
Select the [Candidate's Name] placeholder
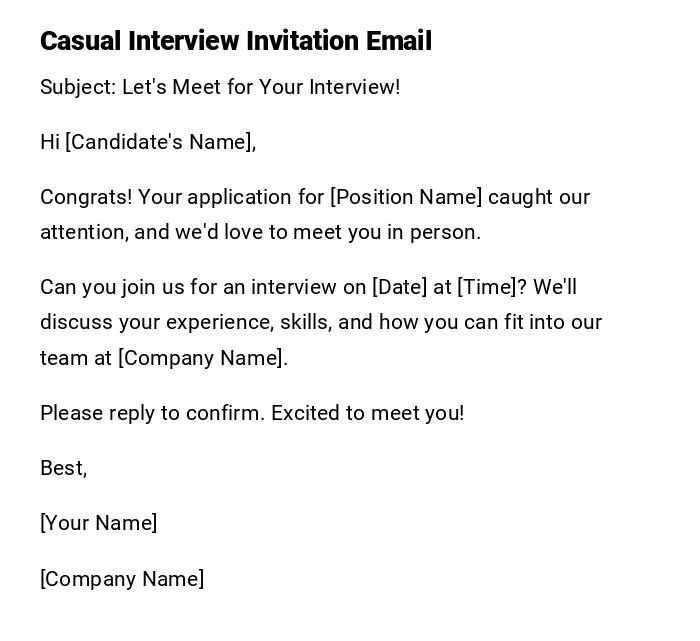160,142
